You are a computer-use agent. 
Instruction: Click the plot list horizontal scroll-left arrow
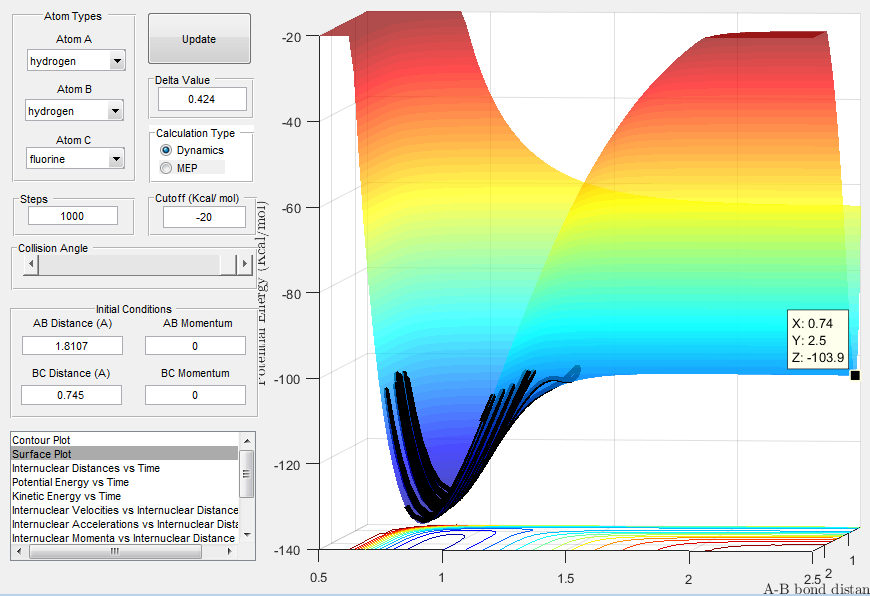pos(19,552)
